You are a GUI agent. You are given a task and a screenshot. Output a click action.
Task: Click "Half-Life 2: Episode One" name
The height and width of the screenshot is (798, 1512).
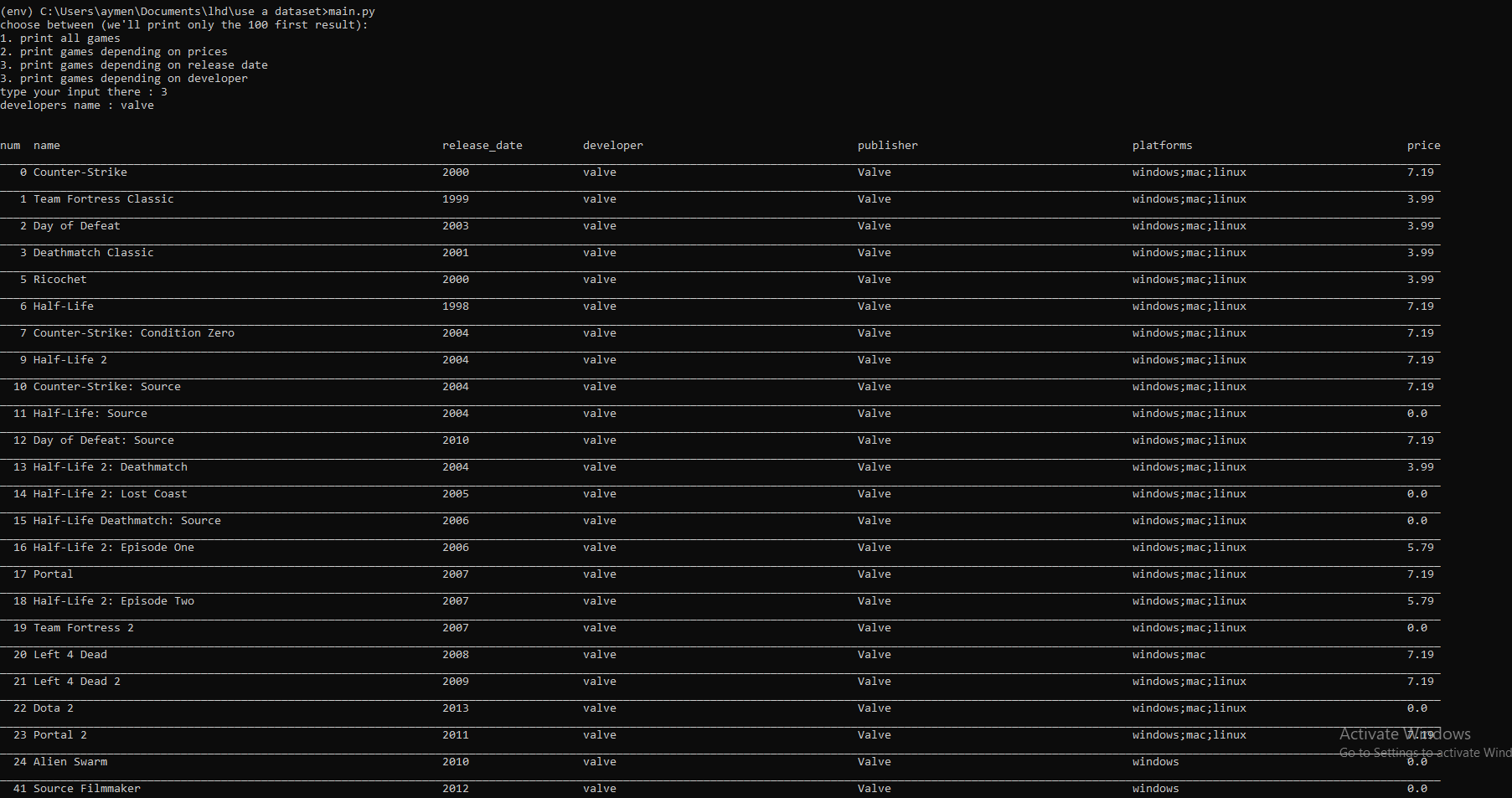114,547
